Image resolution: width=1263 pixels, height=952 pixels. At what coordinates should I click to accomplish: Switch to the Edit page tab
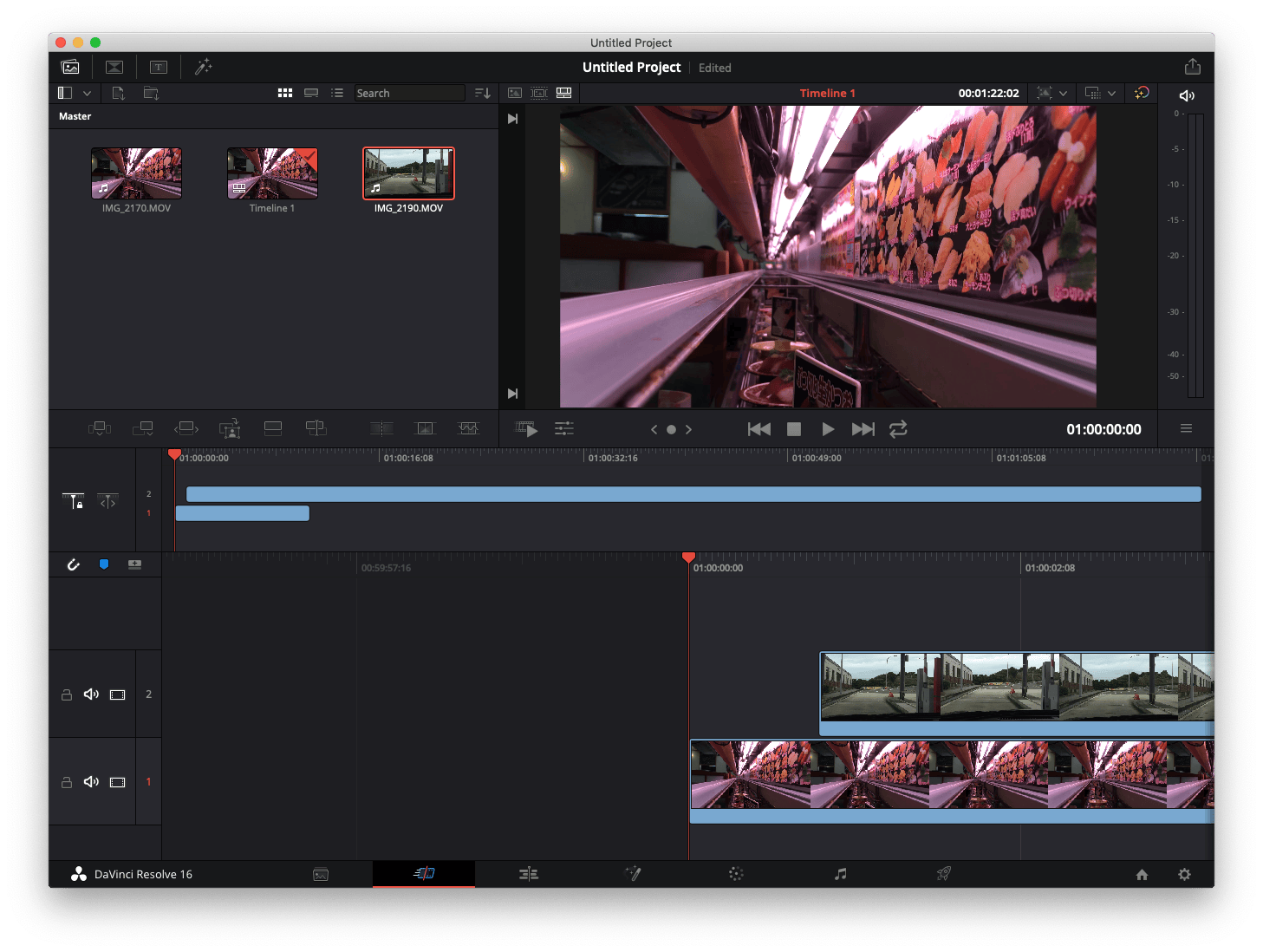pos(529,874)
